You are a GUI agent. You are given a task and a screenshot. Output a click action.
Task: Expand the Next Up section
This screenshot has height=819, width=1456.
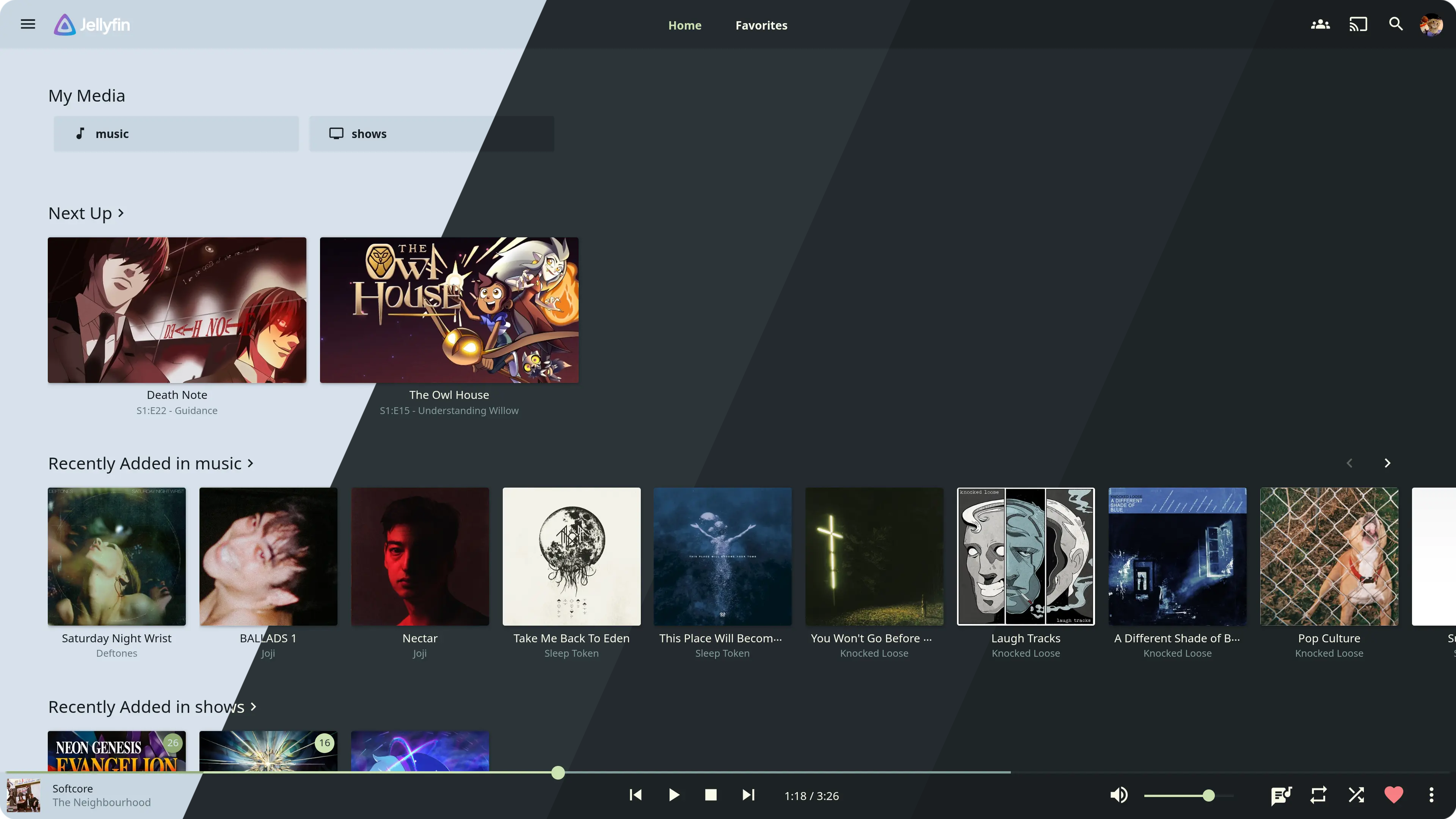coord(86,213)
